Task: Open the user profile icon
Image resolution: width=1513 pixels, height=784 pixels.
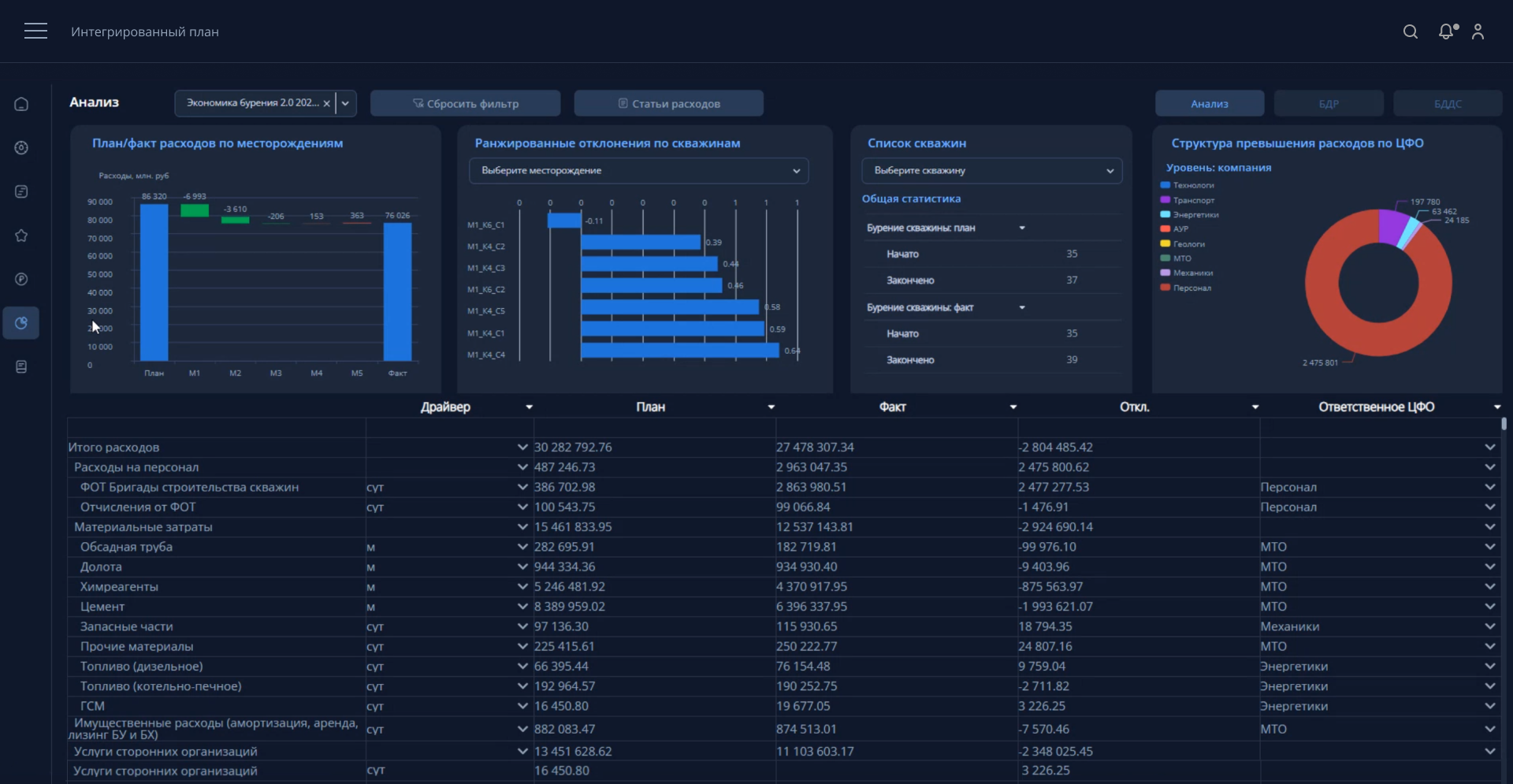Action: coord(1478,32)
